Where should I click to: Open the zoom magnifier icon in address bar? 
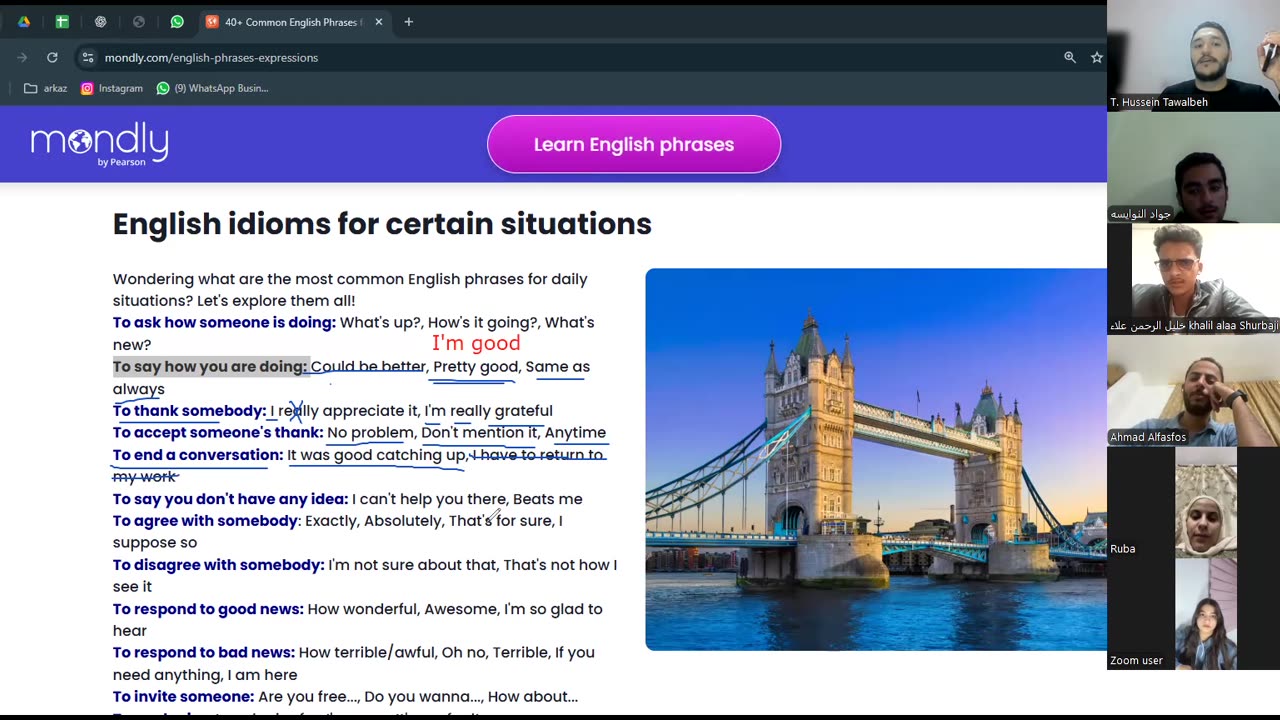[1070, 58]
